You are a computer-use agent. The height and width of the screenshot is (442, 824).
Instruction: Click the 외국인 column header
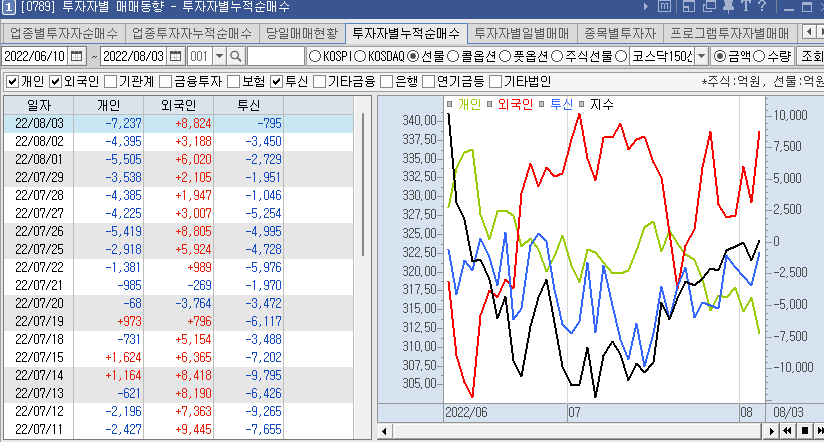click(x=179, y=105)
